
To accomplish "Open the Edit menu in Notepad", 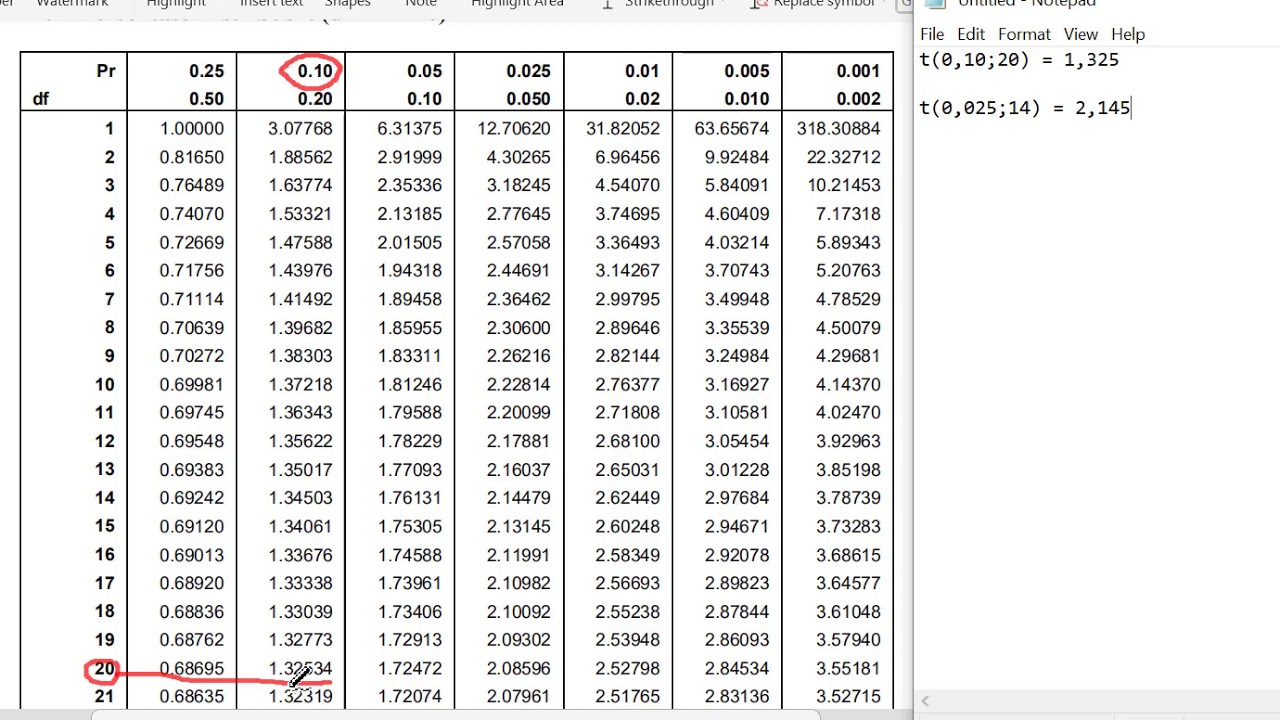I will (x=971, y=34).
